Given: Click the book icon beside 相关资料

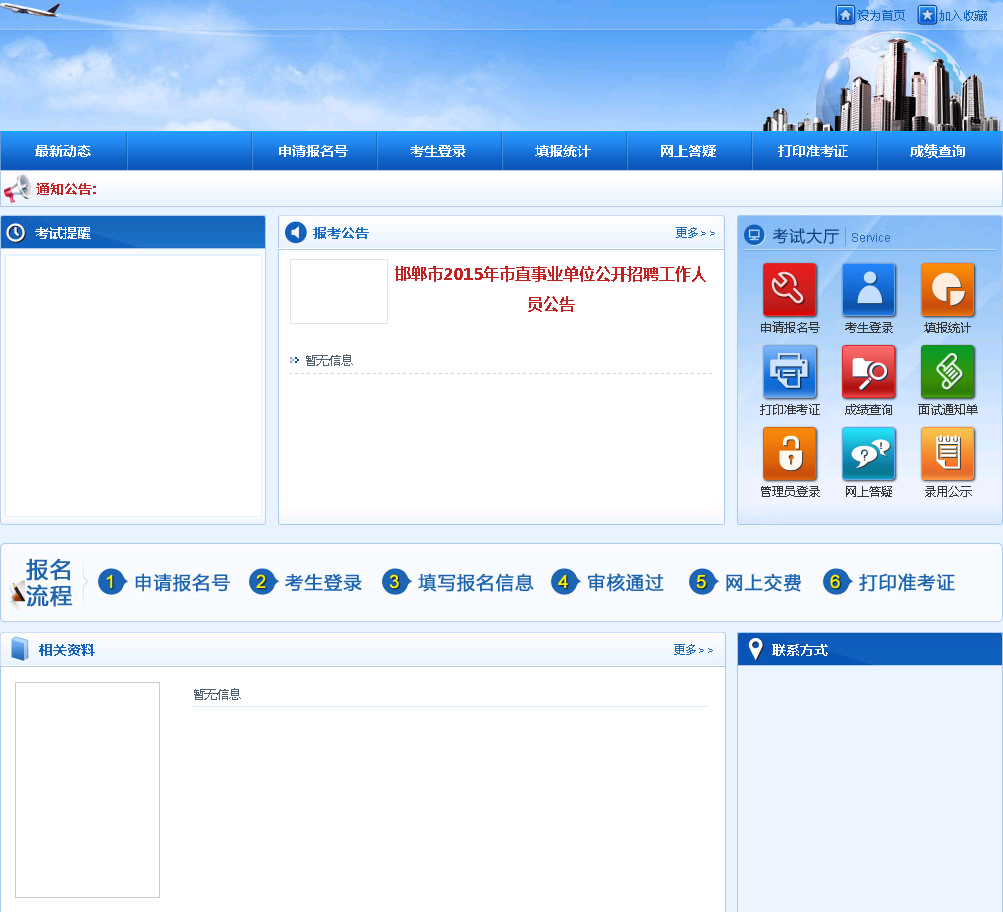Looking at the screenshot, I should (x=20, y=649).
